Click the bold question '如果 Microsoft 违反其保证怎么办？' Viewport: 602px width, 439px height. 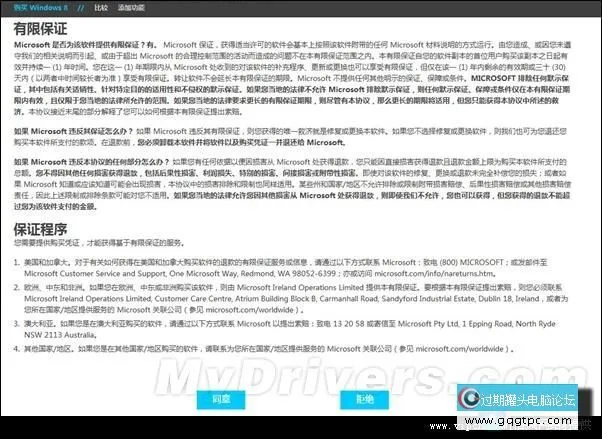coord(73,131)
